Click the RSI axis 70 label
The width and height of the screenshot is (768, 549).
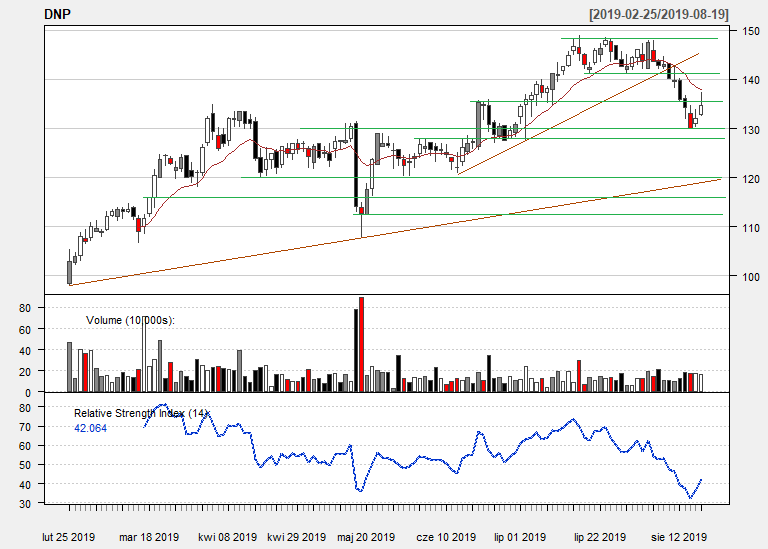pyautogui.click(x=25, y=427)
